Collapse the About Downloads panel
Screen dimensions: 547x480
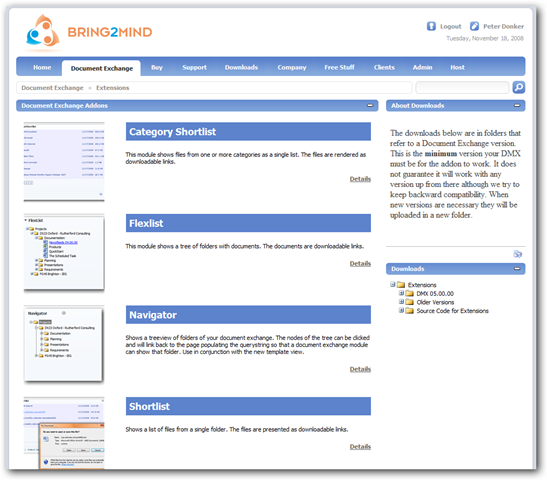pos(517,105)
